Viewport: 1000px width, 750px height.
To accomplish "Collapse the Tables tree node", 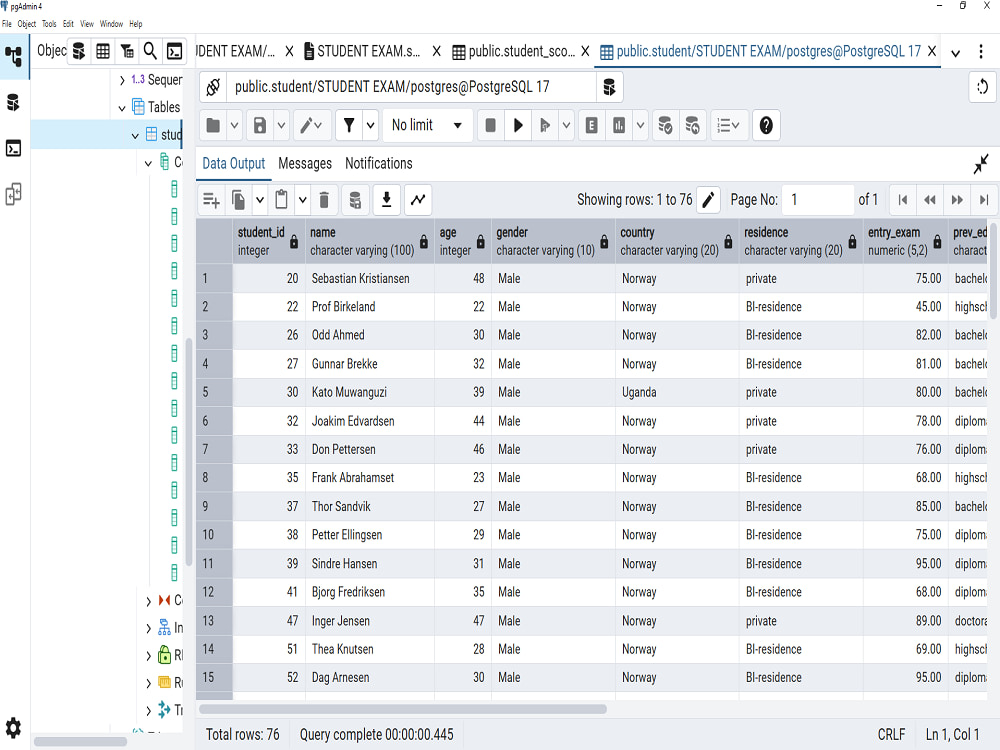I will pos(122,108).
